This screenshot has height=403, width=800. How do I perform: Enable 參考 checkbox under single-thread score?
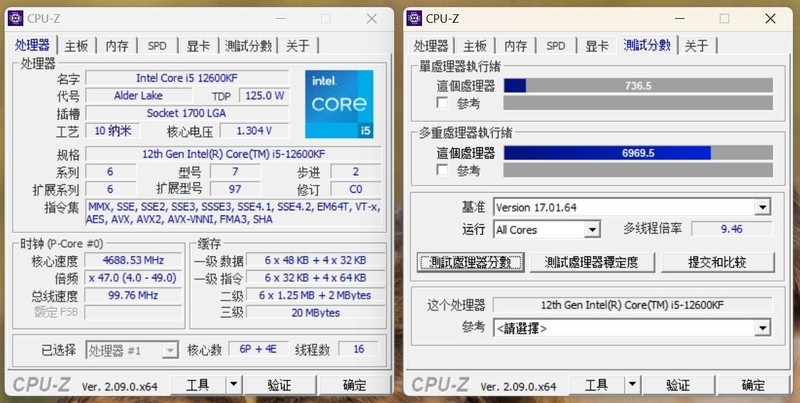pos(442,103)
